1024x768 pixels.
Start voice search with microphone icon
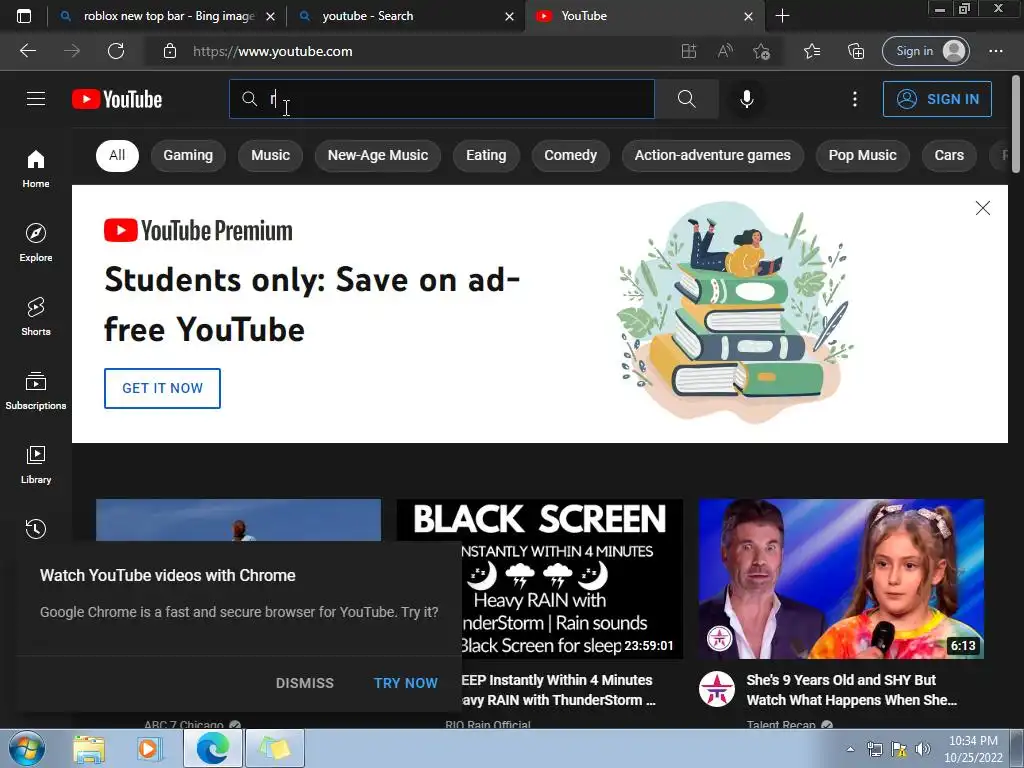746,99
